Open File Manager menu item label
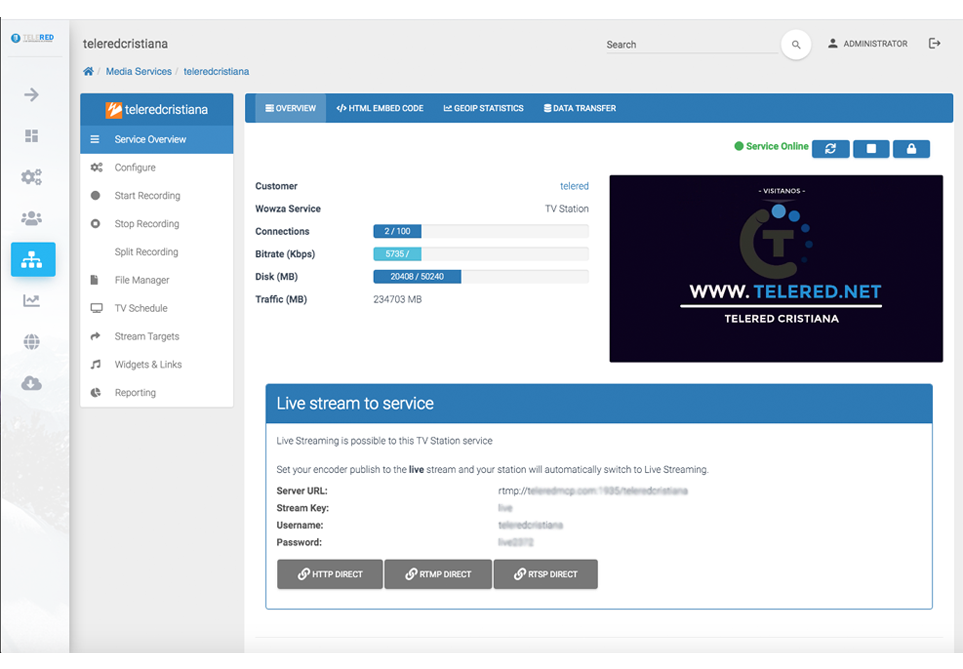This screenshot has width=963, height=669. [142, 280]
